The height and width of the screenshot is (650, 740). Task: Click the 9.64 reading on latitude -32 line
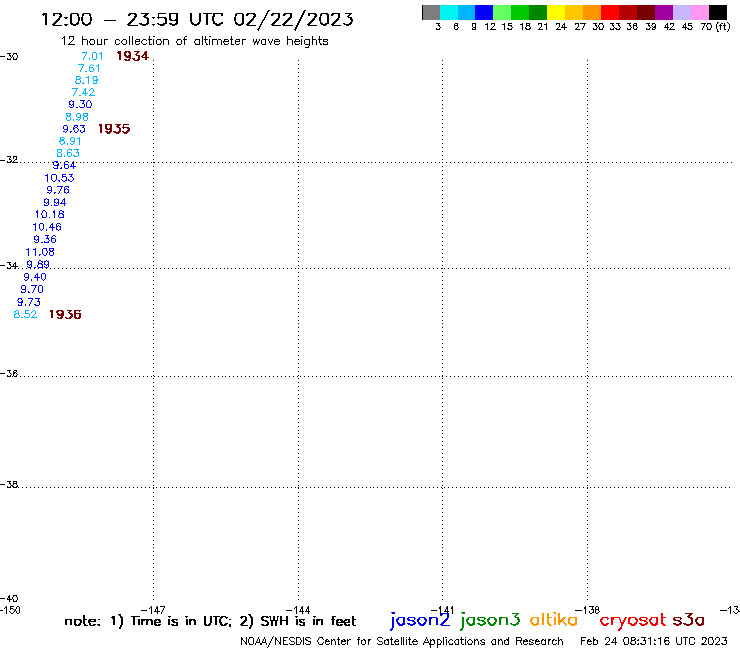(64, 166)
